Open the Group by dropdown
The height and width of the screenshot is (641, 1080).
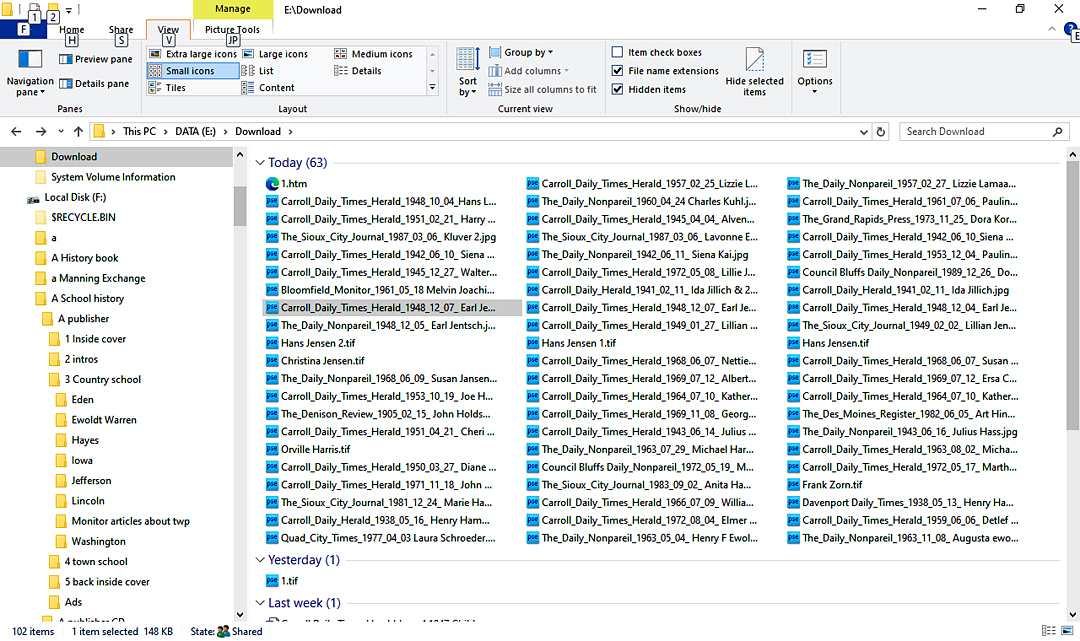pos(521,52)
